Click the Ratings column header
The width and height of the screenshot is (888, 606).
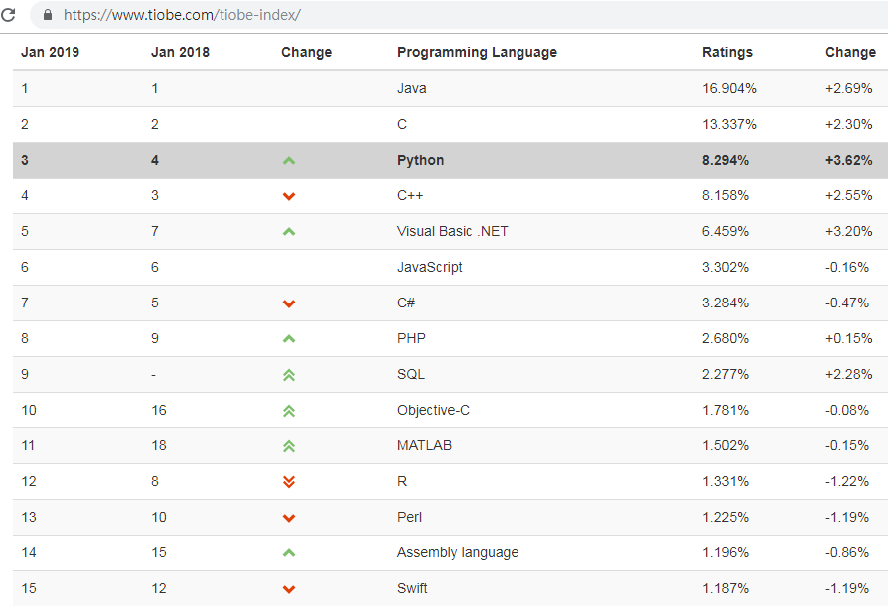point(727,52)
